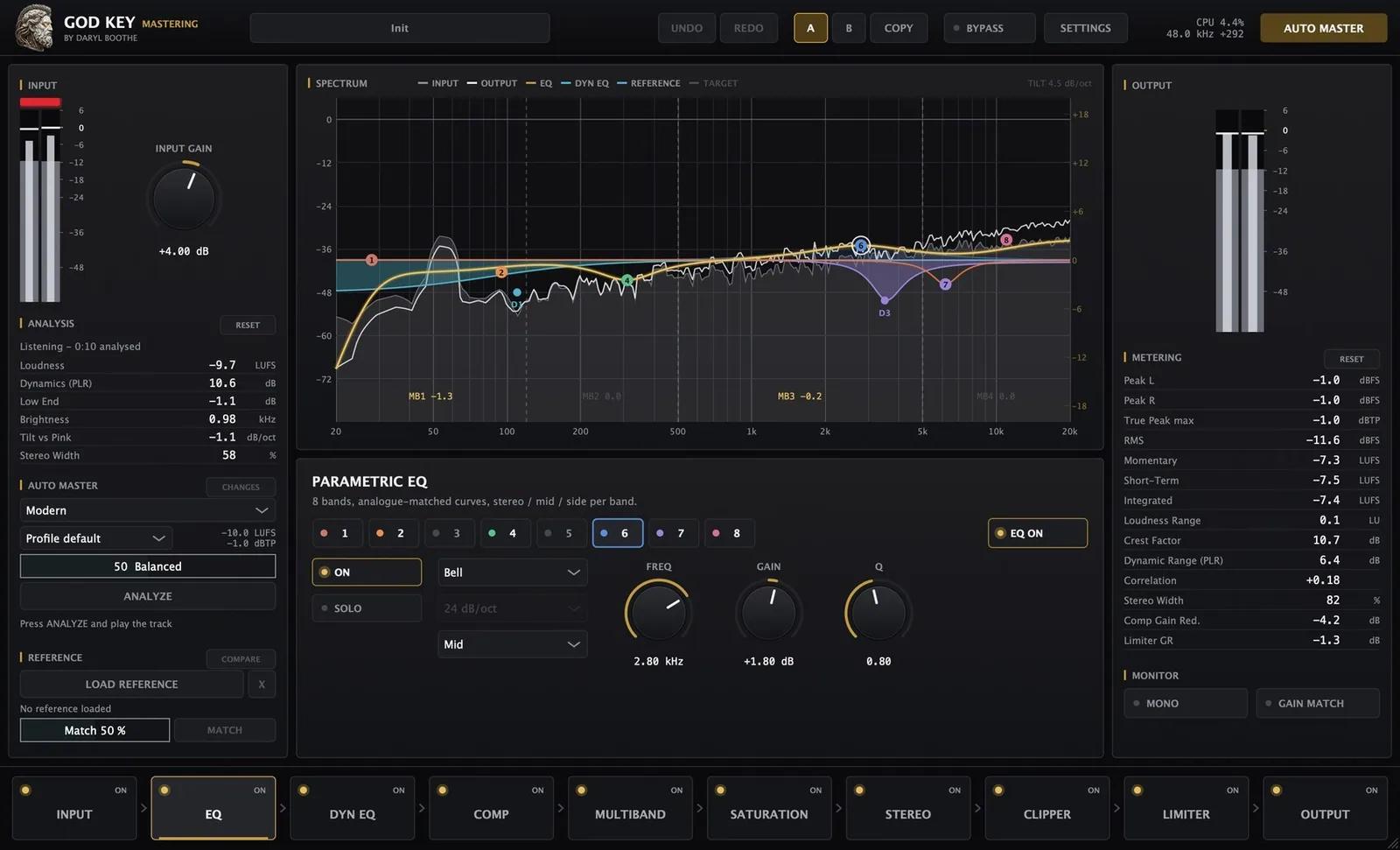Select EQ node 7 on spectrum graph
This screenshot has height=850, width=1400.
(x=945, y=284)
